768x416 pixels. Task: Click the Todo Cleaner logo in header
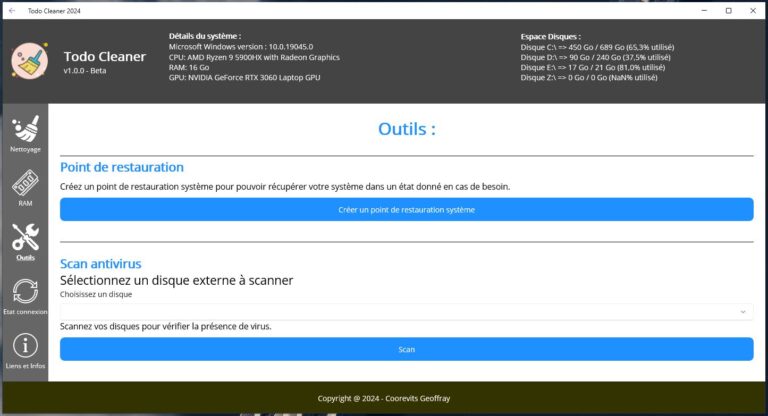point(30,61)
